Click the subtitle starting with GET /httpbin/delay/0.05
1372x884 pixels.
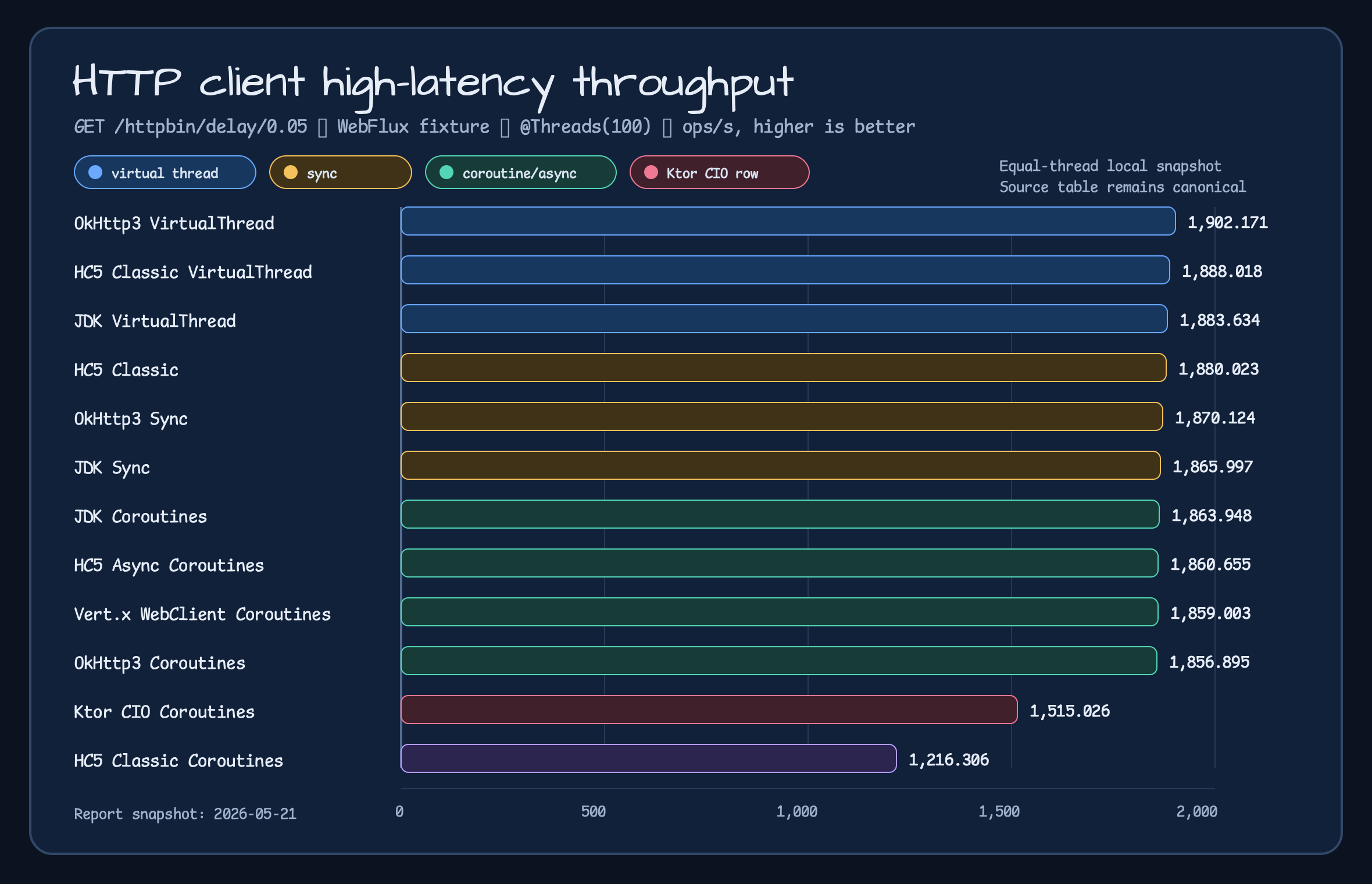(x=495, y=127)
